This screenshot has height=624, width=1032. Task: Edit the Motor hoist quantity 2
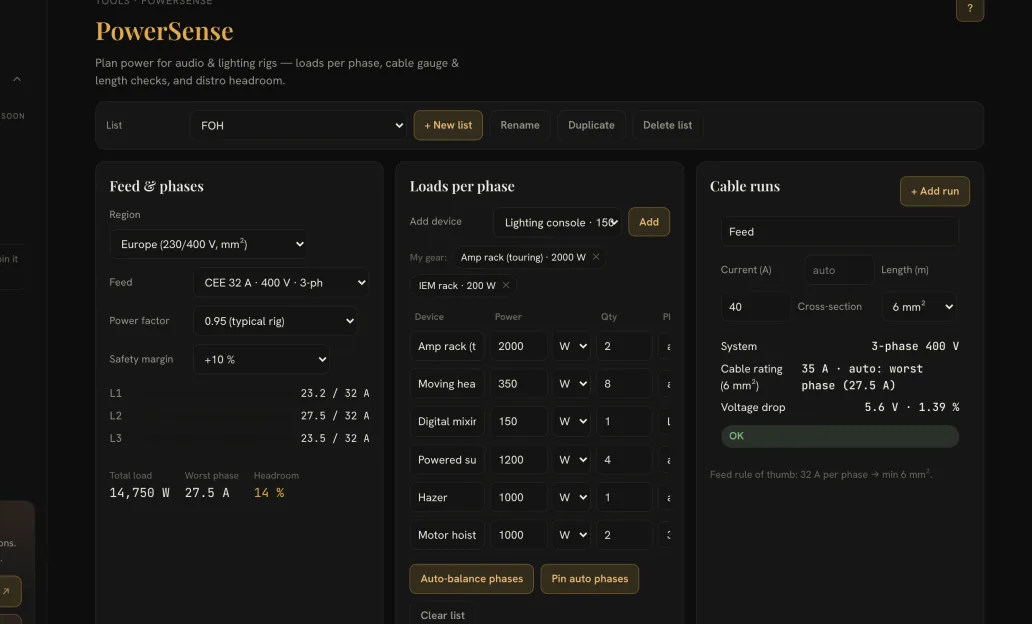coord(624,535)
